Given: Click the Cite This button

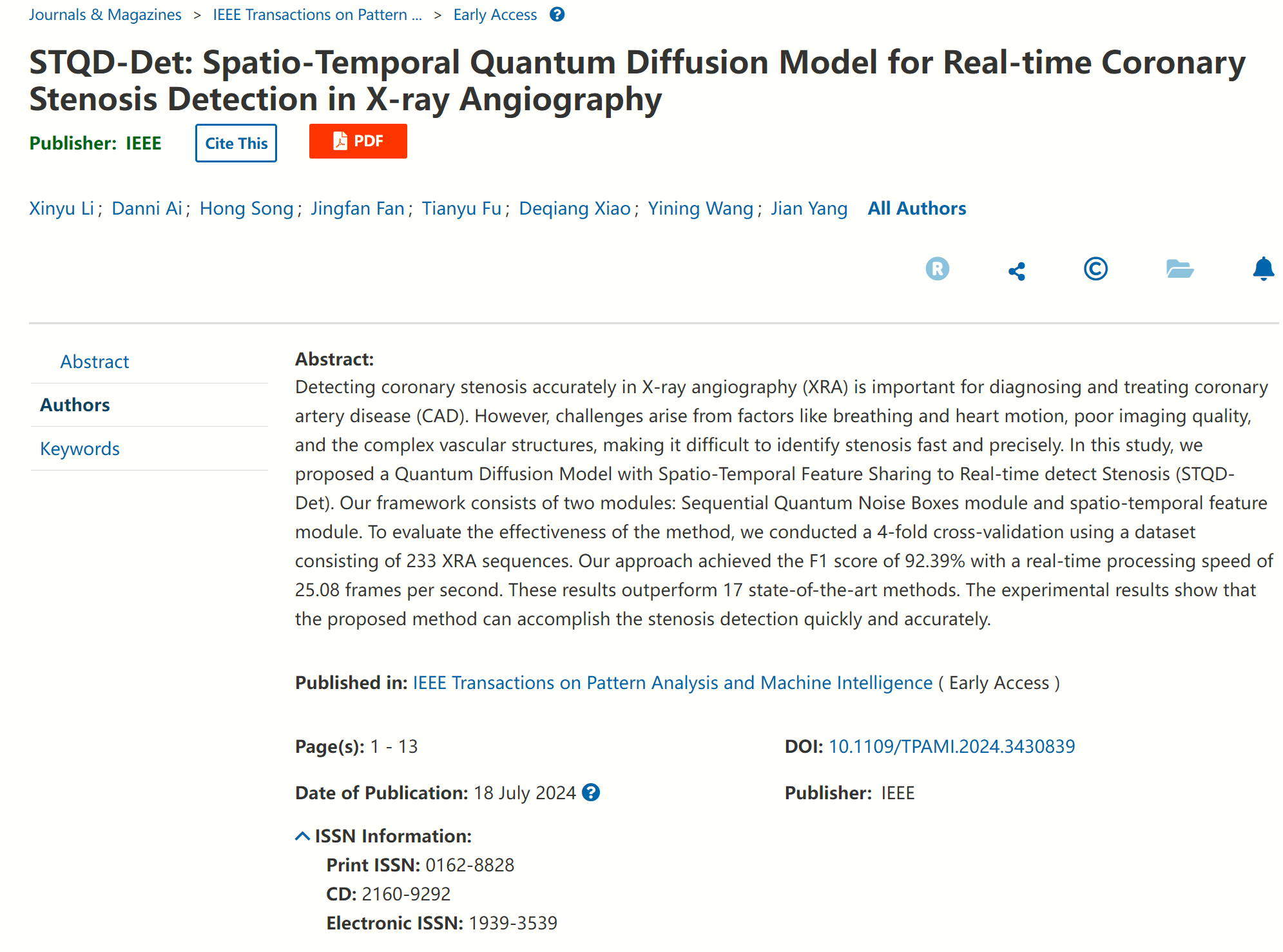Looking at the screenshot, I should pos(236,143).
